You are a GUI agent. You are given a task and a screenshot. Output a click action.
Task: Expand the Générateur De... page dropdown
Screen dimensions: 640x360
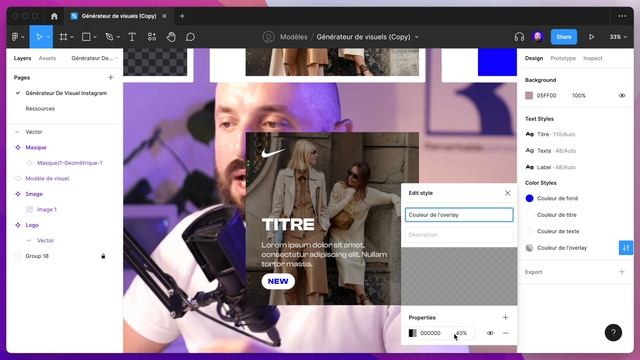pyautogui.click(x=94, y=58)
